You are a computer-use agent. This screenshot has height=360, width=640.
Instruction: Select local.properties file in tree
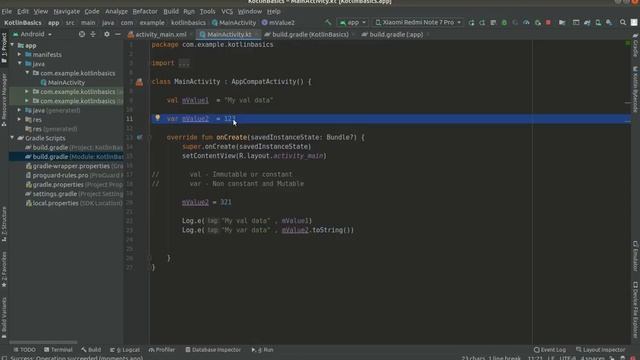(x=74, y=203)
